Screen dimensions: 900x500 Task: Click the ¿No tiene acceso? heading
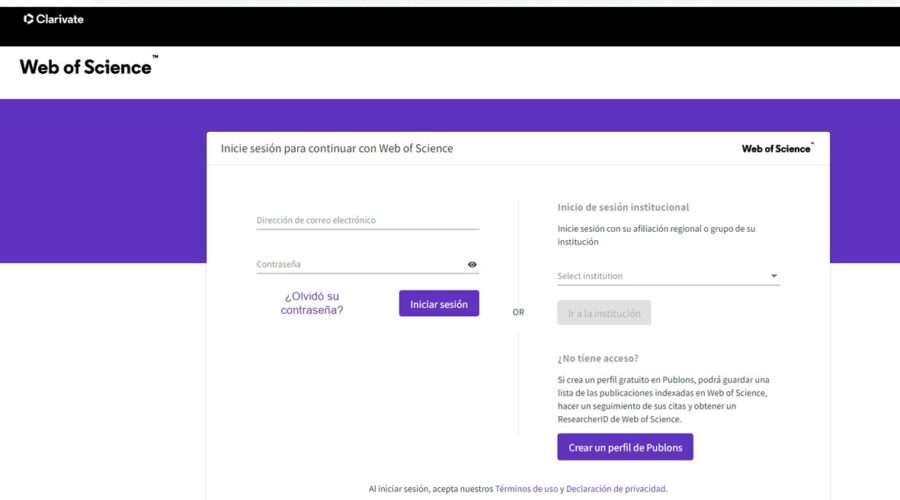598,358
